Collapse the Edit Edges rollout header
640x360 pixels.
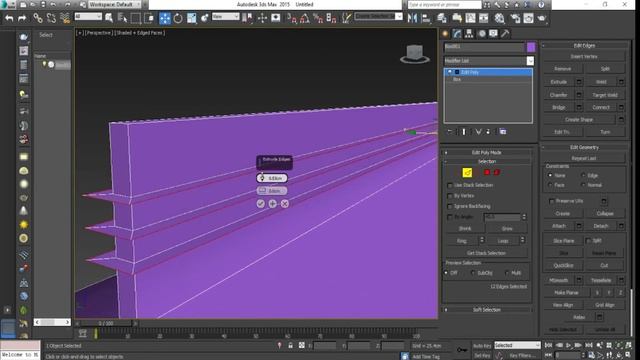[584, 46]
